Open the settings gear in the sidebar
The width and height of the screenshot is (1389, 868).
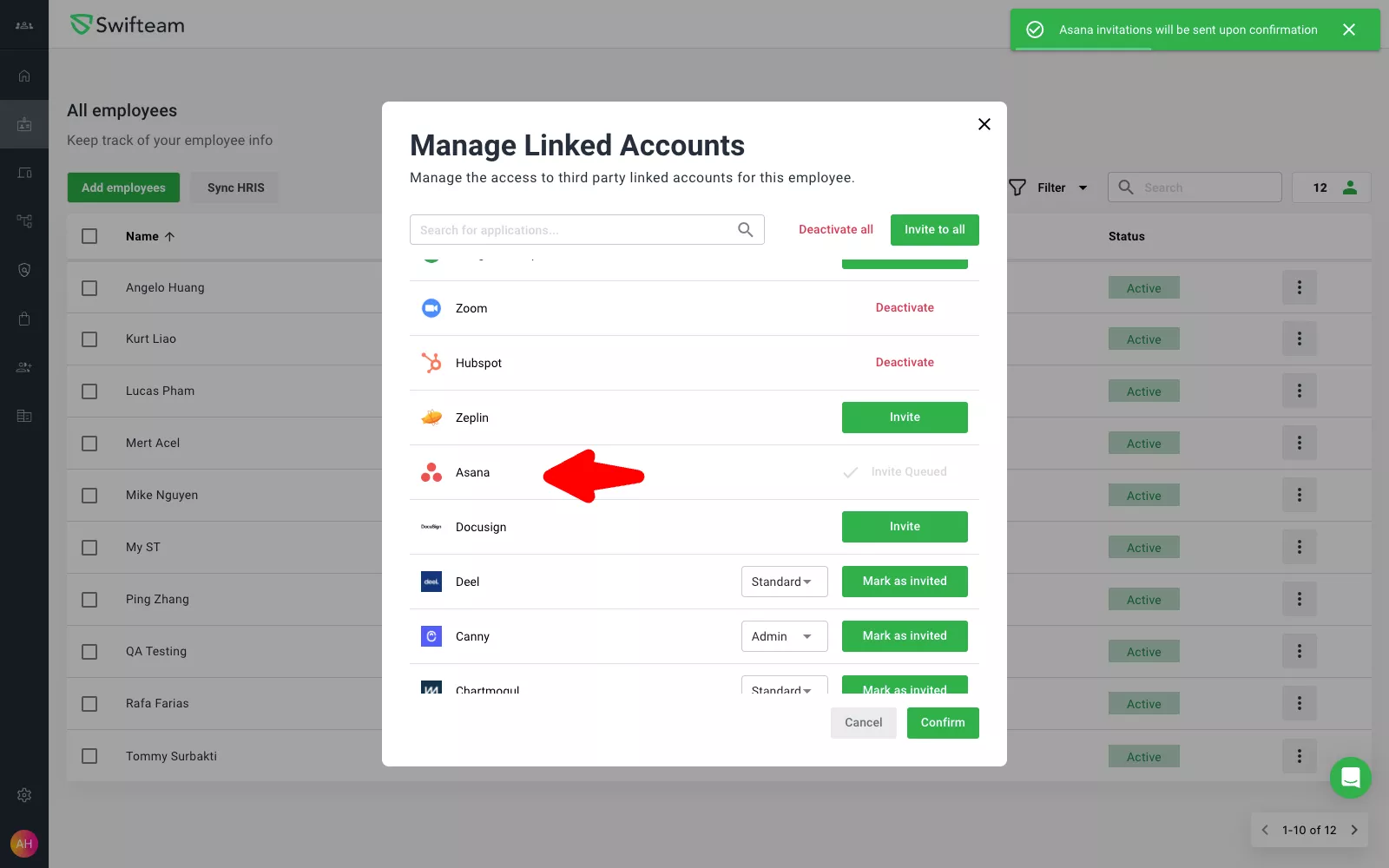coord(24,795)
